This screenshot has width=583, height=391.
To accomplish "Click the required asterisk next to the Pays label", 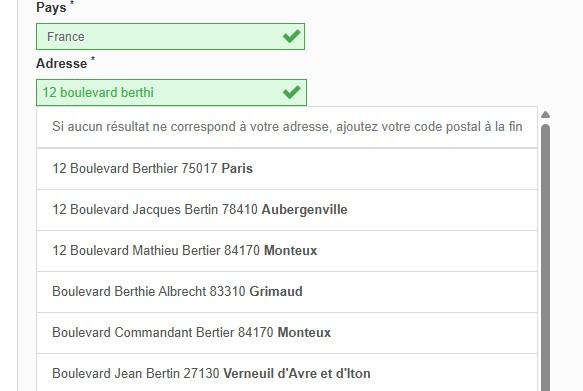I will click(x=72, y=3).
